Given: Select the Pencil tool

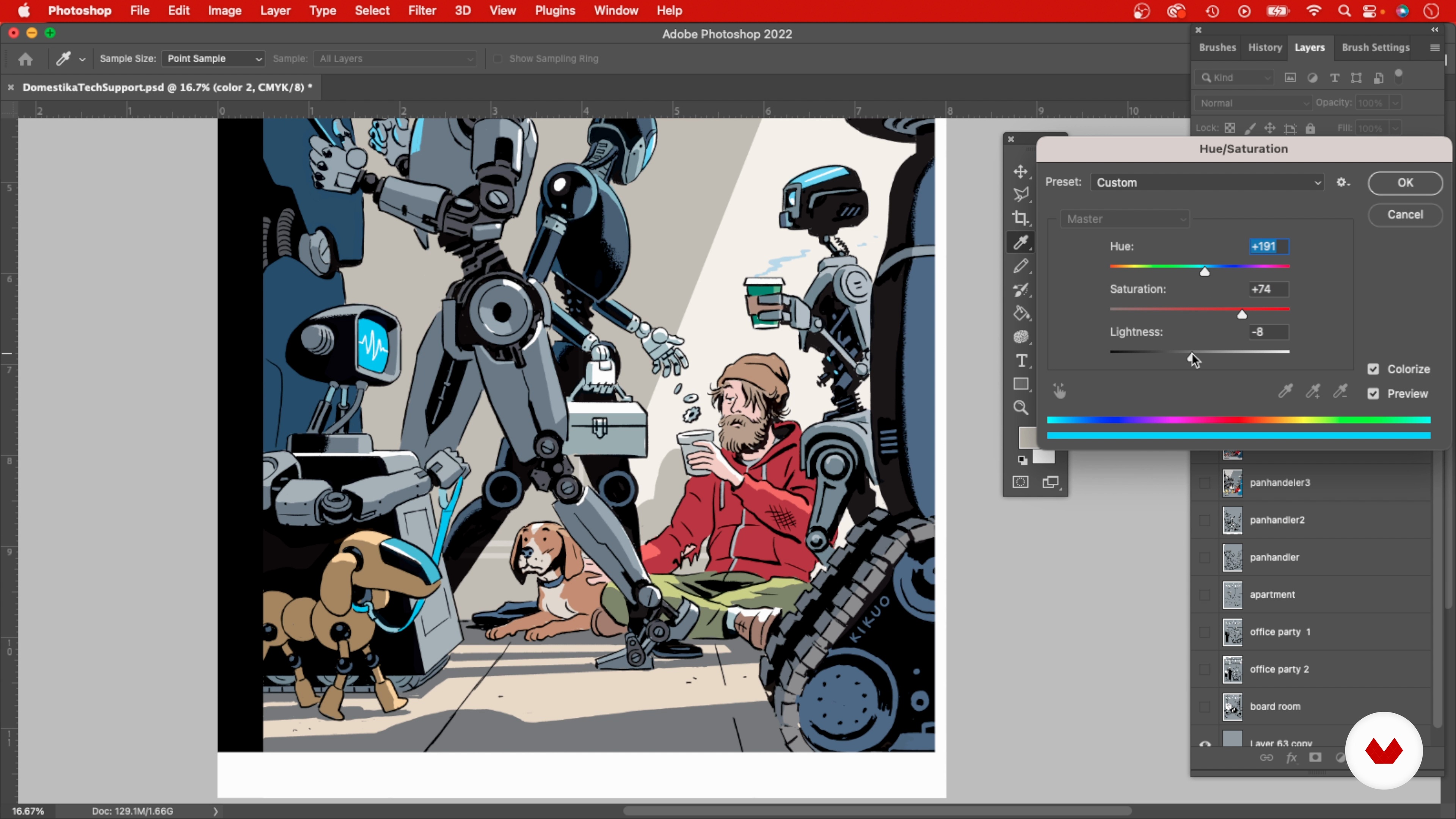Looking at the screenshot, I should coord(1020,266).
